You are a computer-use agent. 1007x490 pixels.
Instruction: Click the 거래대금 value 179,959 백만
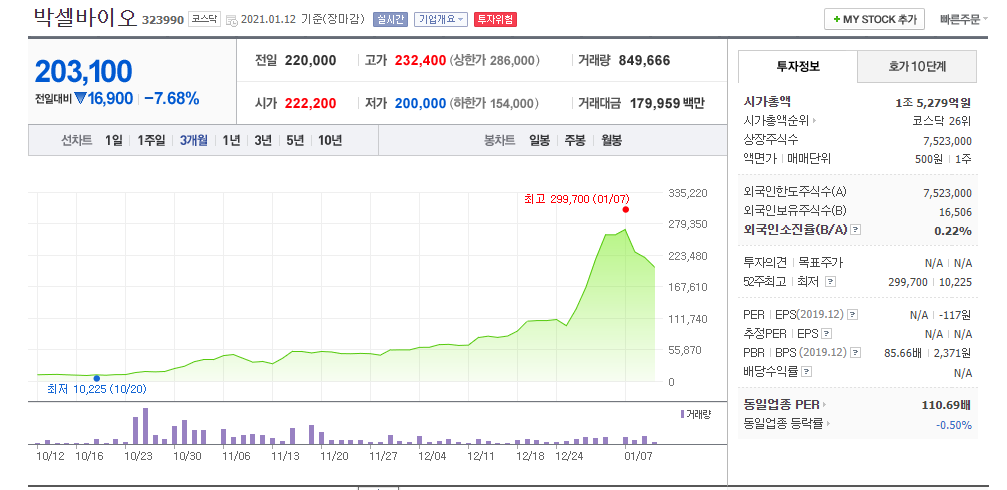click(667, 103)
